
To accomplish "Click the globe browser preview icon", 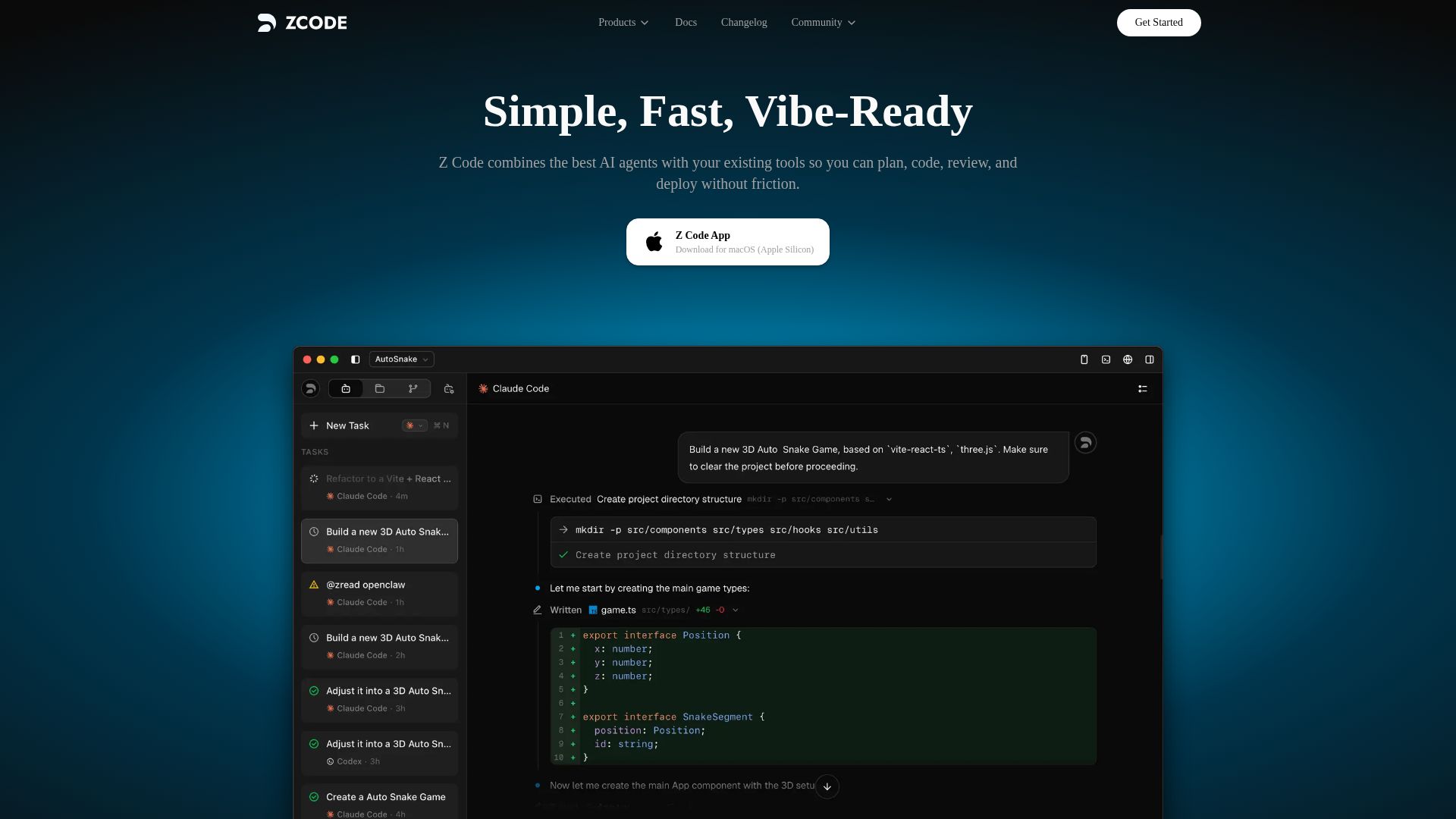I will [x=1128, y=359].
